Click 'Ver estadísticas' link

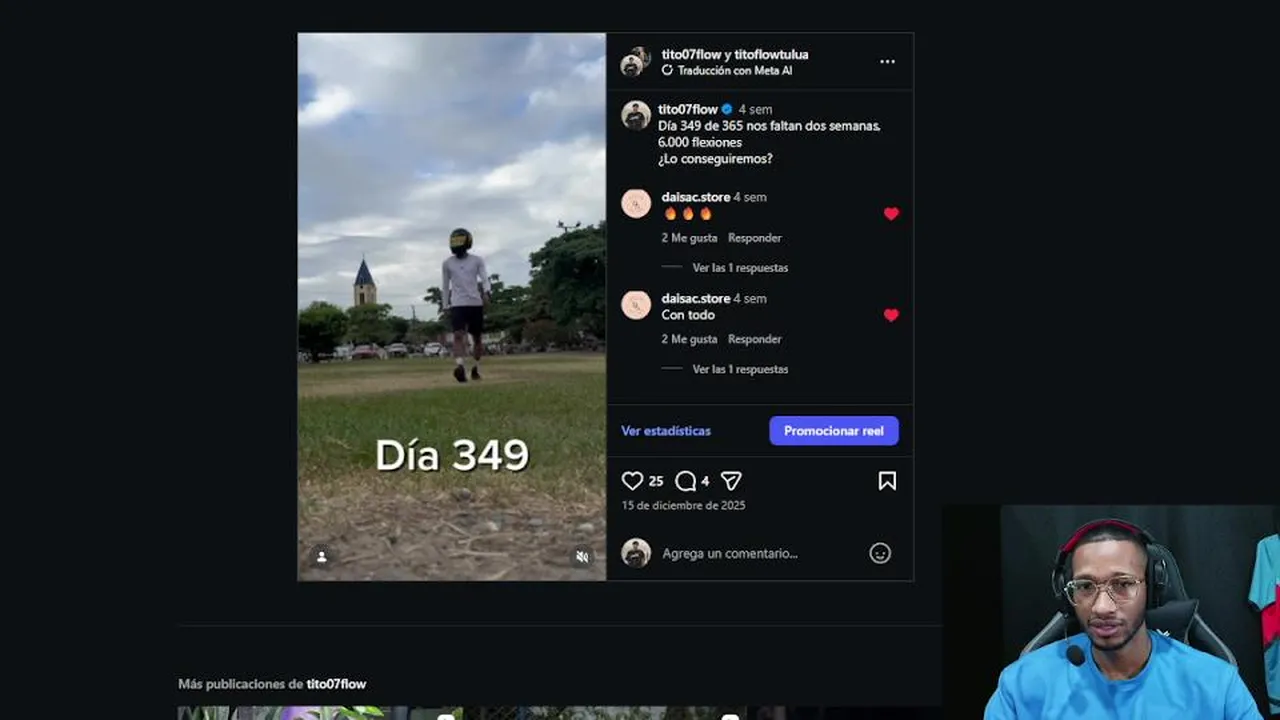(666, 431)
